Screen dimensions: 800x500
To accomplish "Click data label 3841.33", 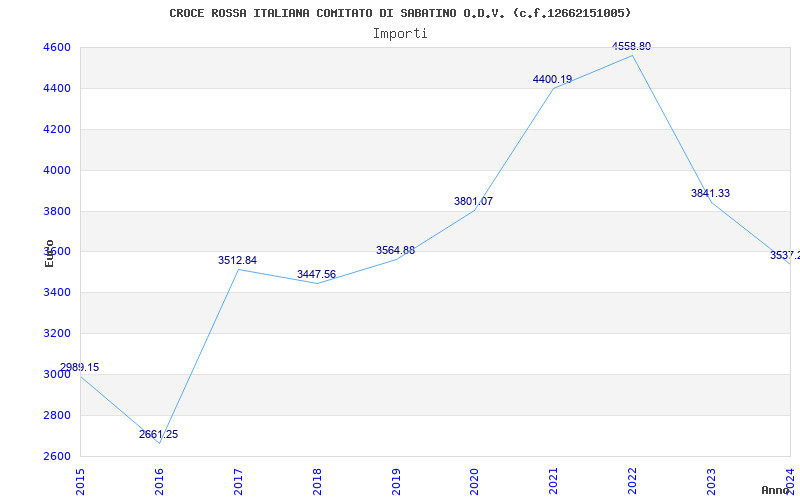I will coord(710,193).
